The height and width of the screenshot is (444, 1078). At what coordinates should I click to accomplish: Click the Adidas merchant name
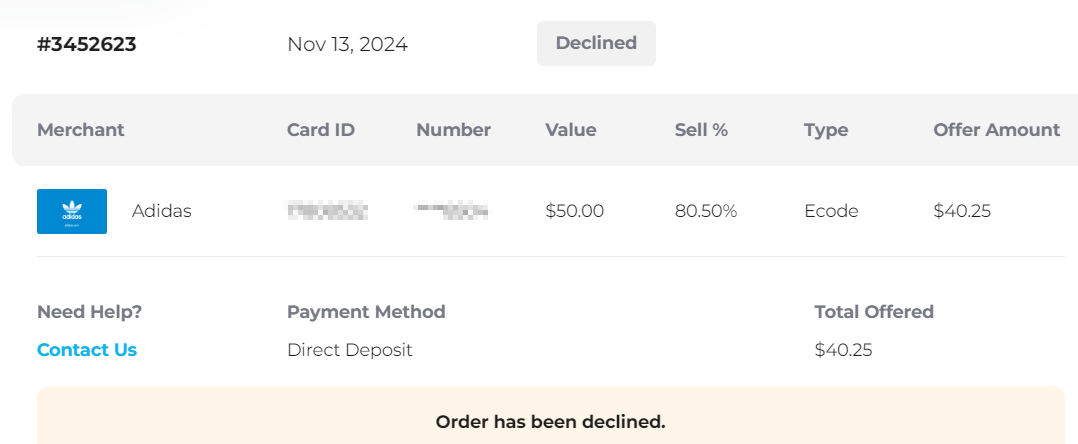[162, 211]
